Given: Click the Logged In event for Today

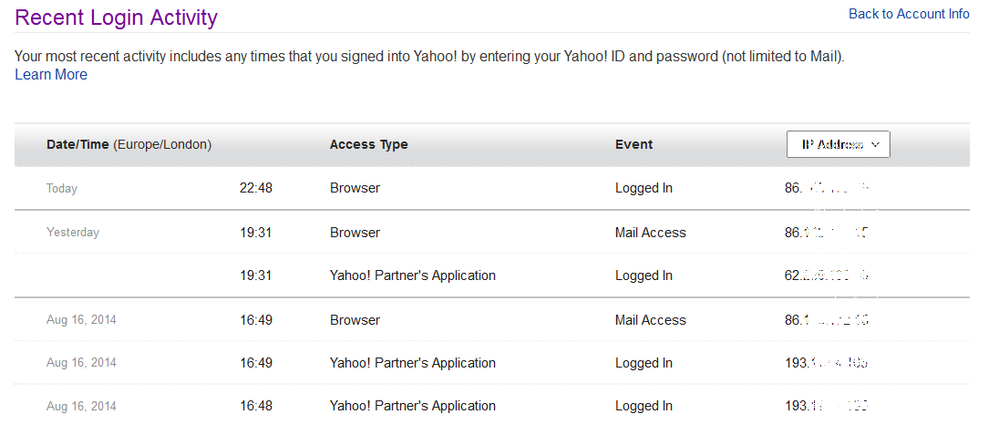Looking at the screenshot, I should [x=643, y=189].
